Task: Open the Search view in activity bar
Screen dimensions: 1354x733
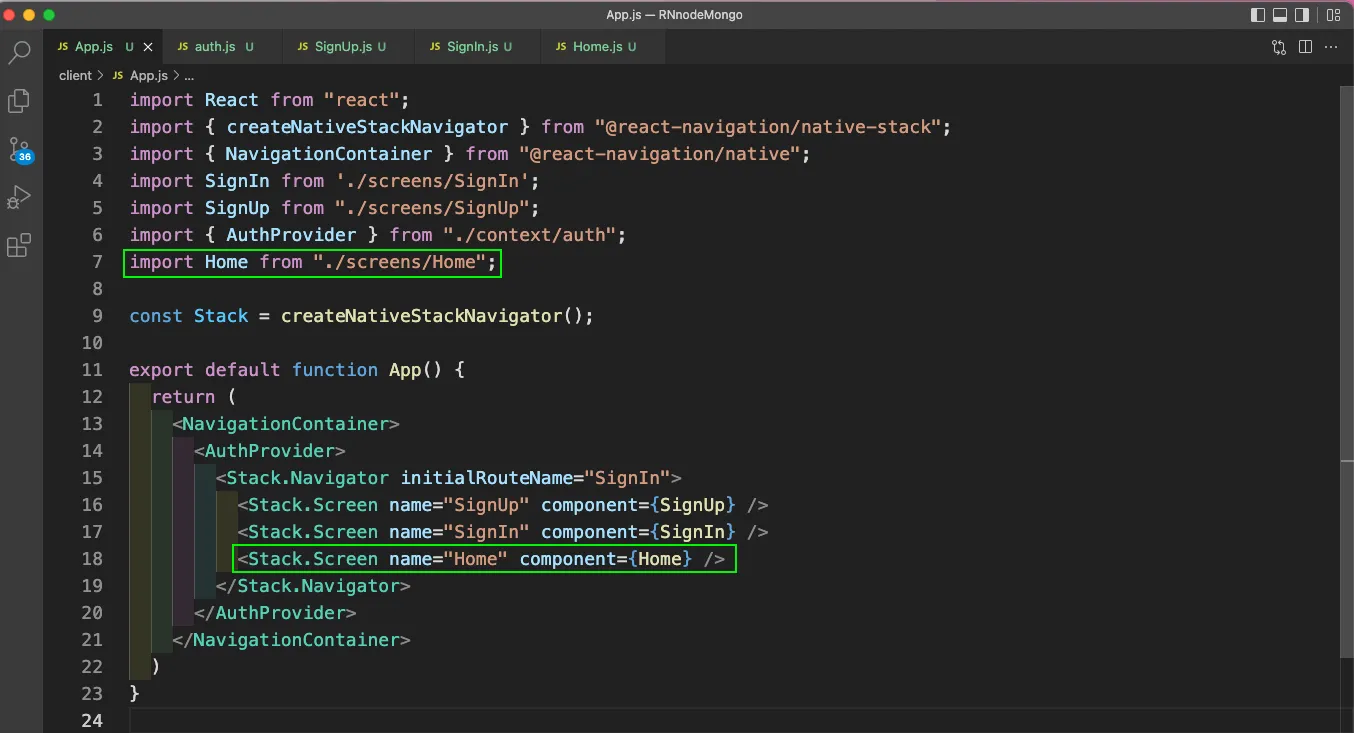Action: point(19,53)
